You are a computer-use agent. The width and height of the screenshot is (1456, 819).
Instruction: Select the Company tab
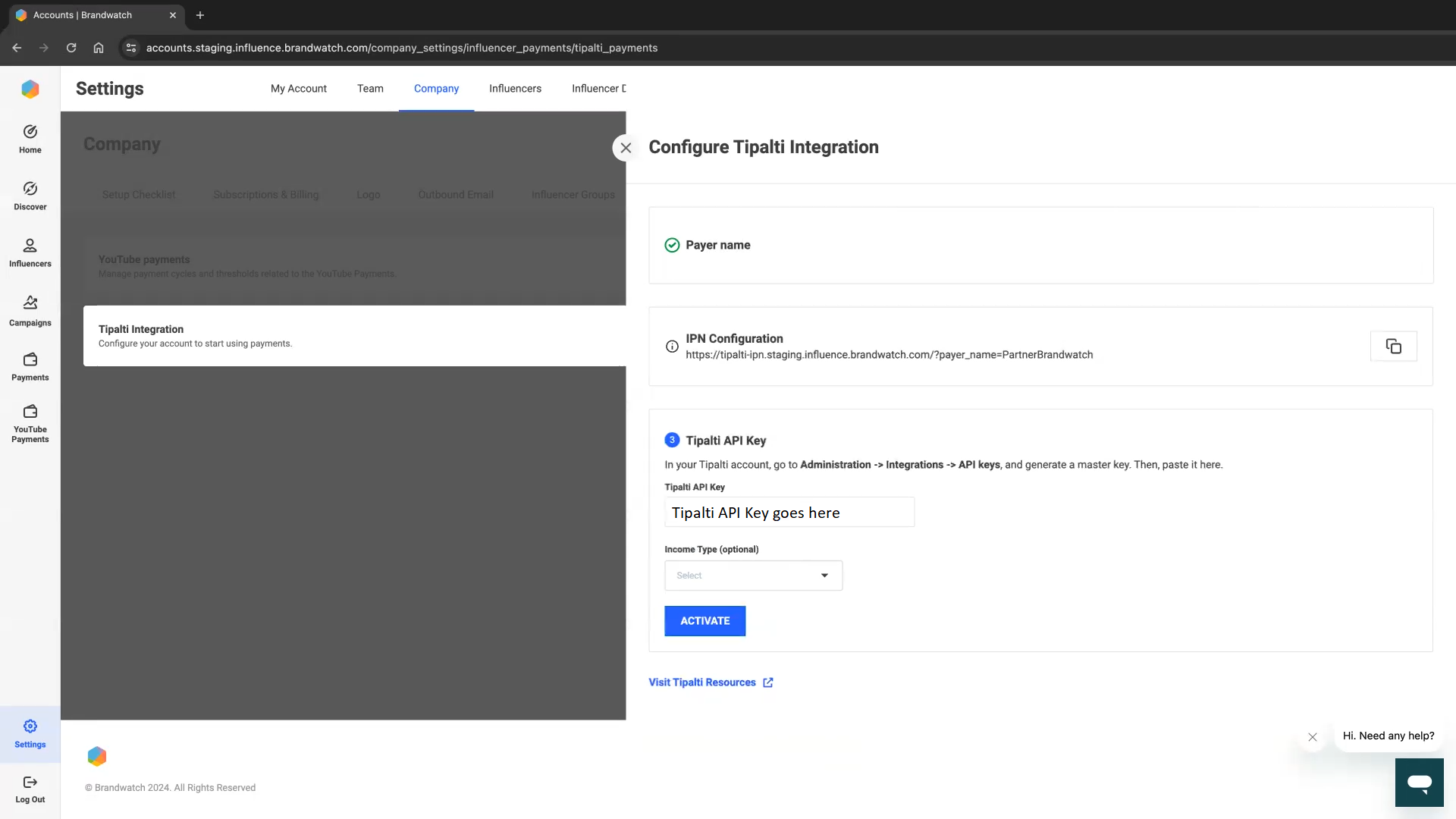tap(436, 89)
